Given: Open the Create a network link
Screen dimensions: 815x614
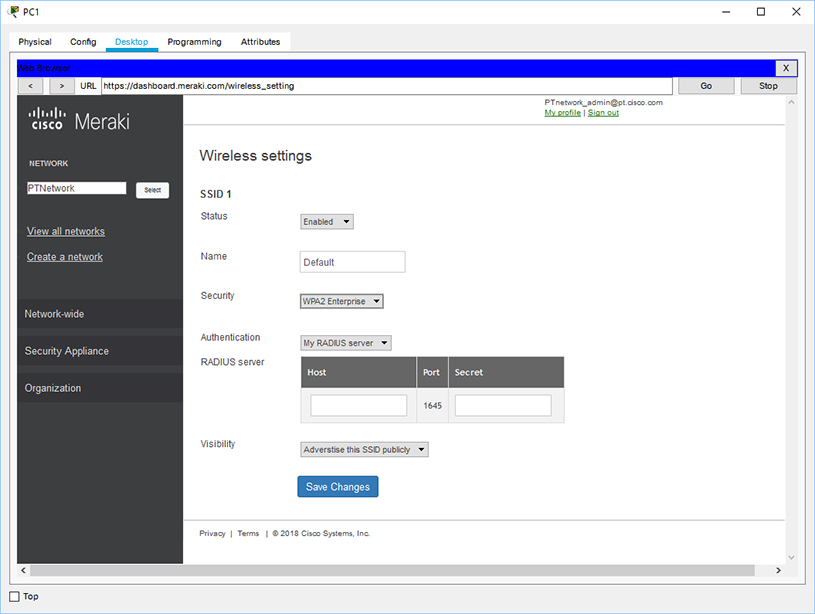Looking at the screenshot, I should point(65,257).
